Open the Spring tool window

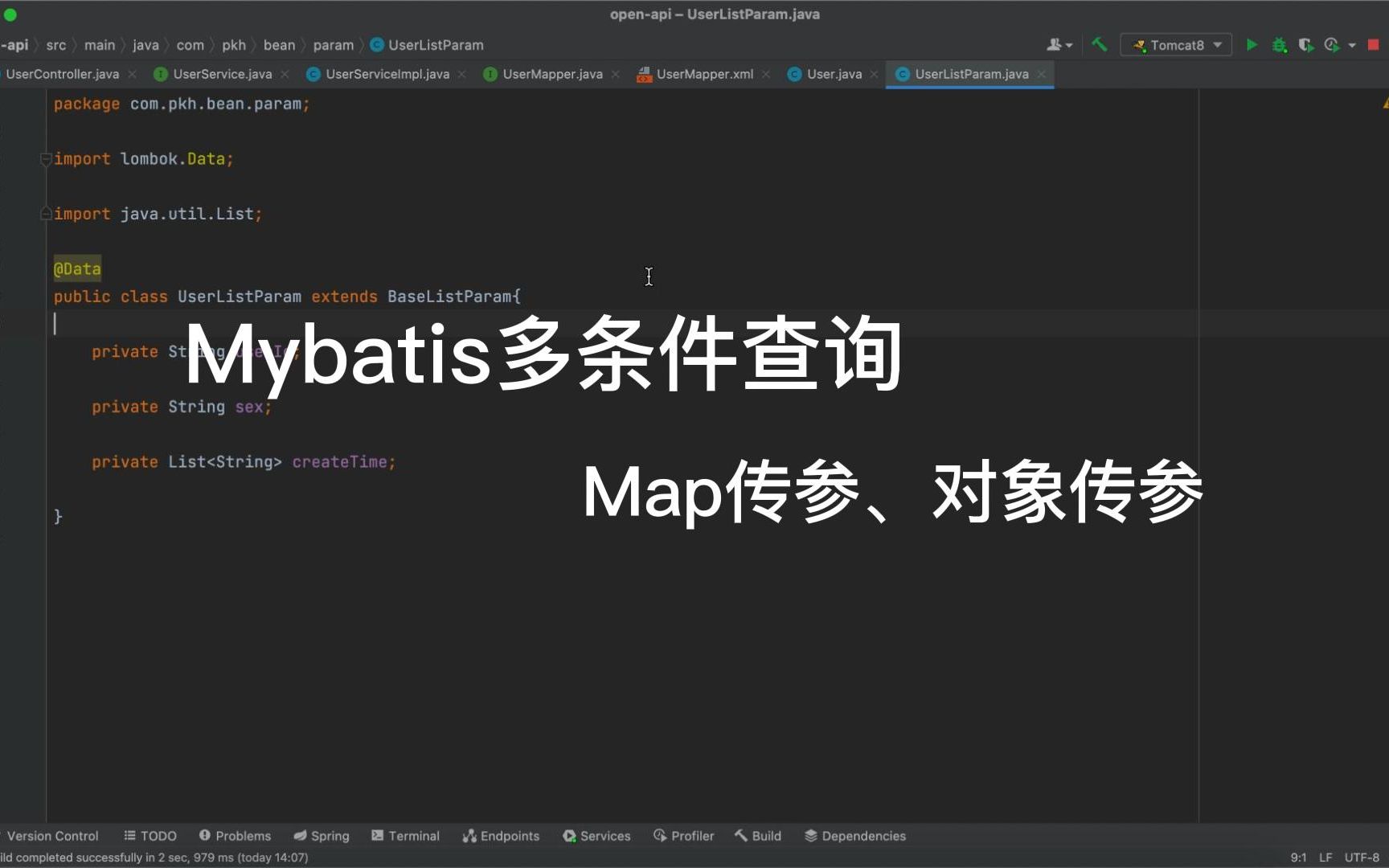[322, 836]
